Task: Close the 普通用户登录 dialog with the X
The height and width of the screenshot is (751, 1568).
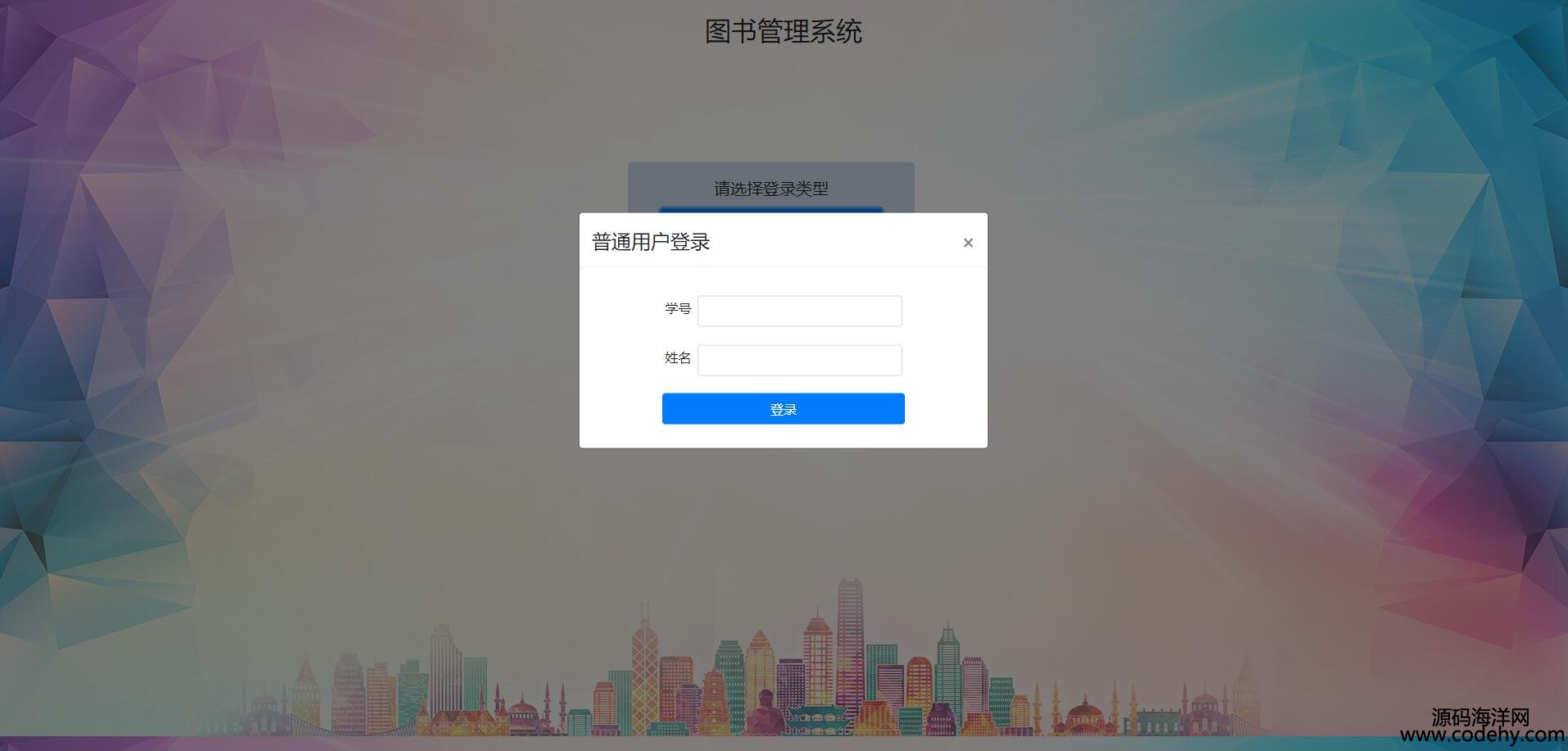Action: pos(968,243)
